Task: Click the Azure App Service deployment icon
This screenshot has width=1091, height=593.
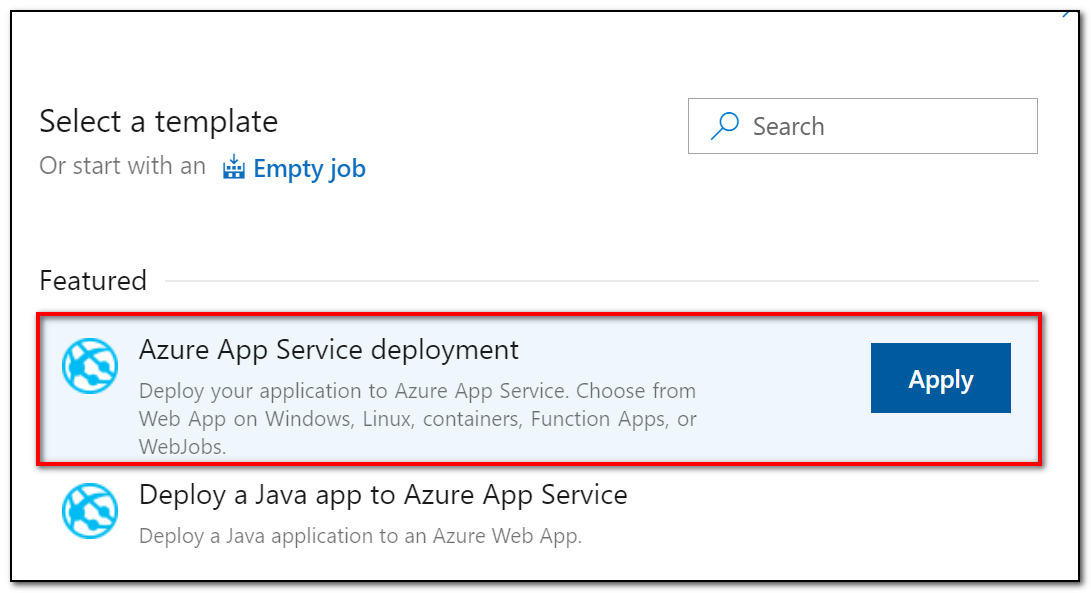Action: point(90,365)
